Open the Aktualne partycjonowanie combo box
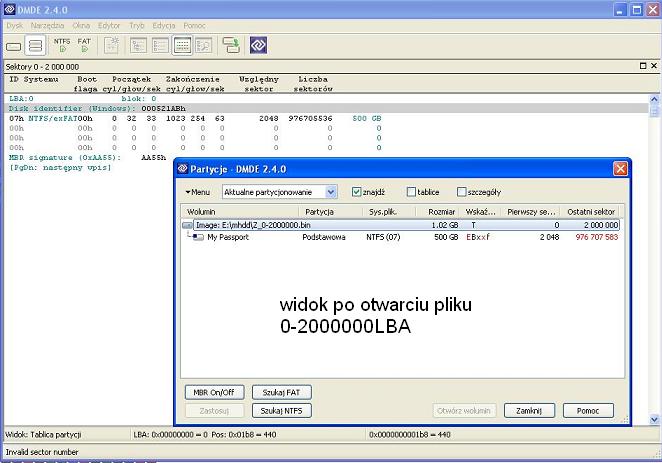Viewport: 662px width, 463px height. (279, 192)
